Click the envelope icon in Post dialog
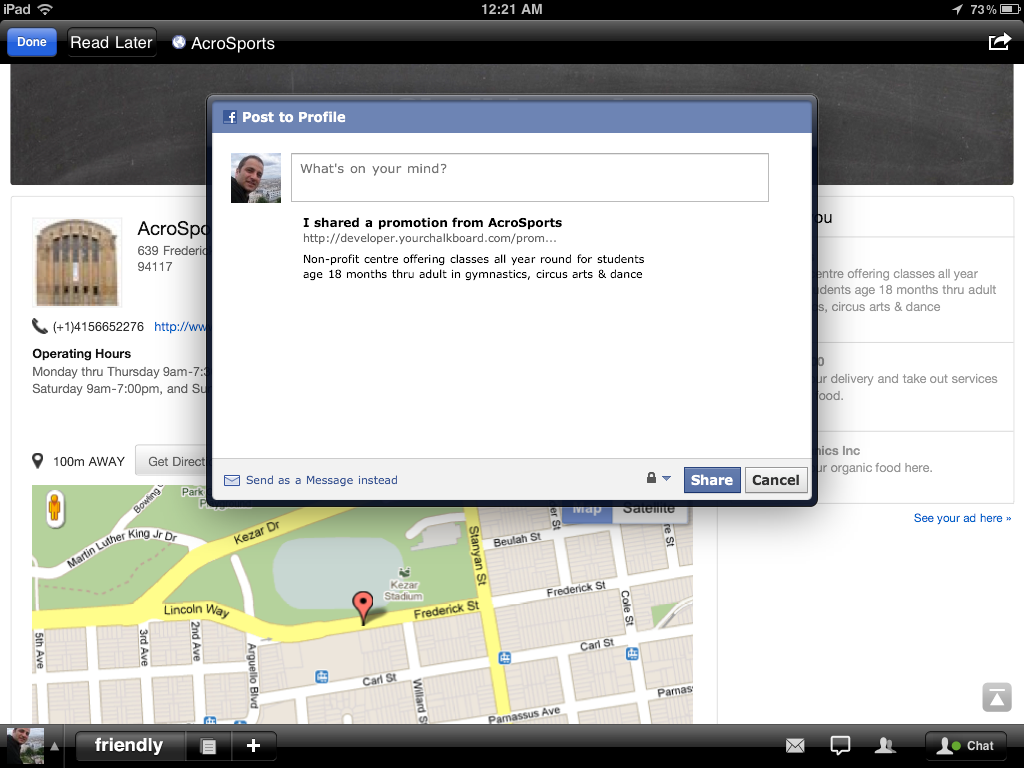Screen dimensions: 1024x768 232,480
